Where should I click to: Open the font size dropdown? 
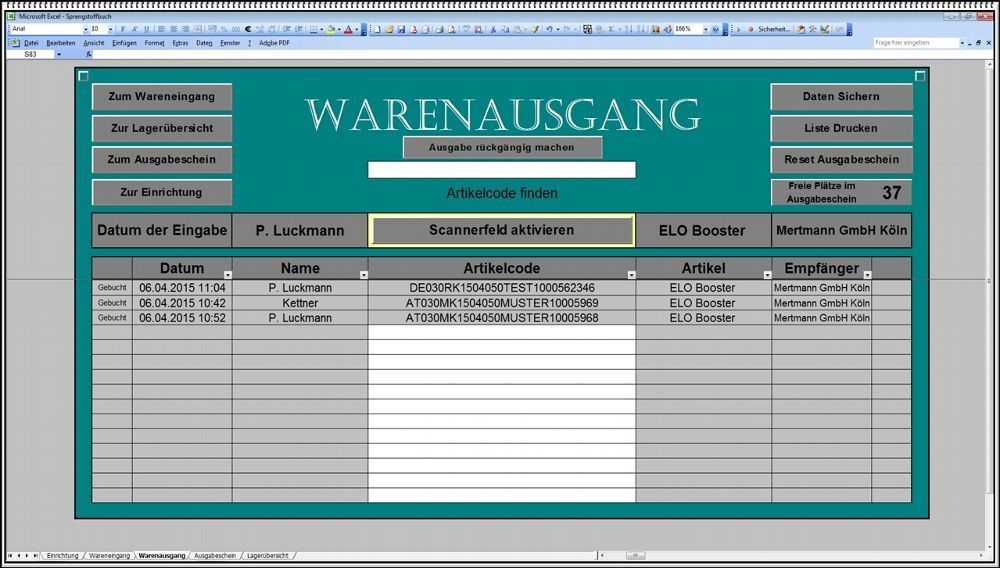pyautogui.click(x=110, y=30)
